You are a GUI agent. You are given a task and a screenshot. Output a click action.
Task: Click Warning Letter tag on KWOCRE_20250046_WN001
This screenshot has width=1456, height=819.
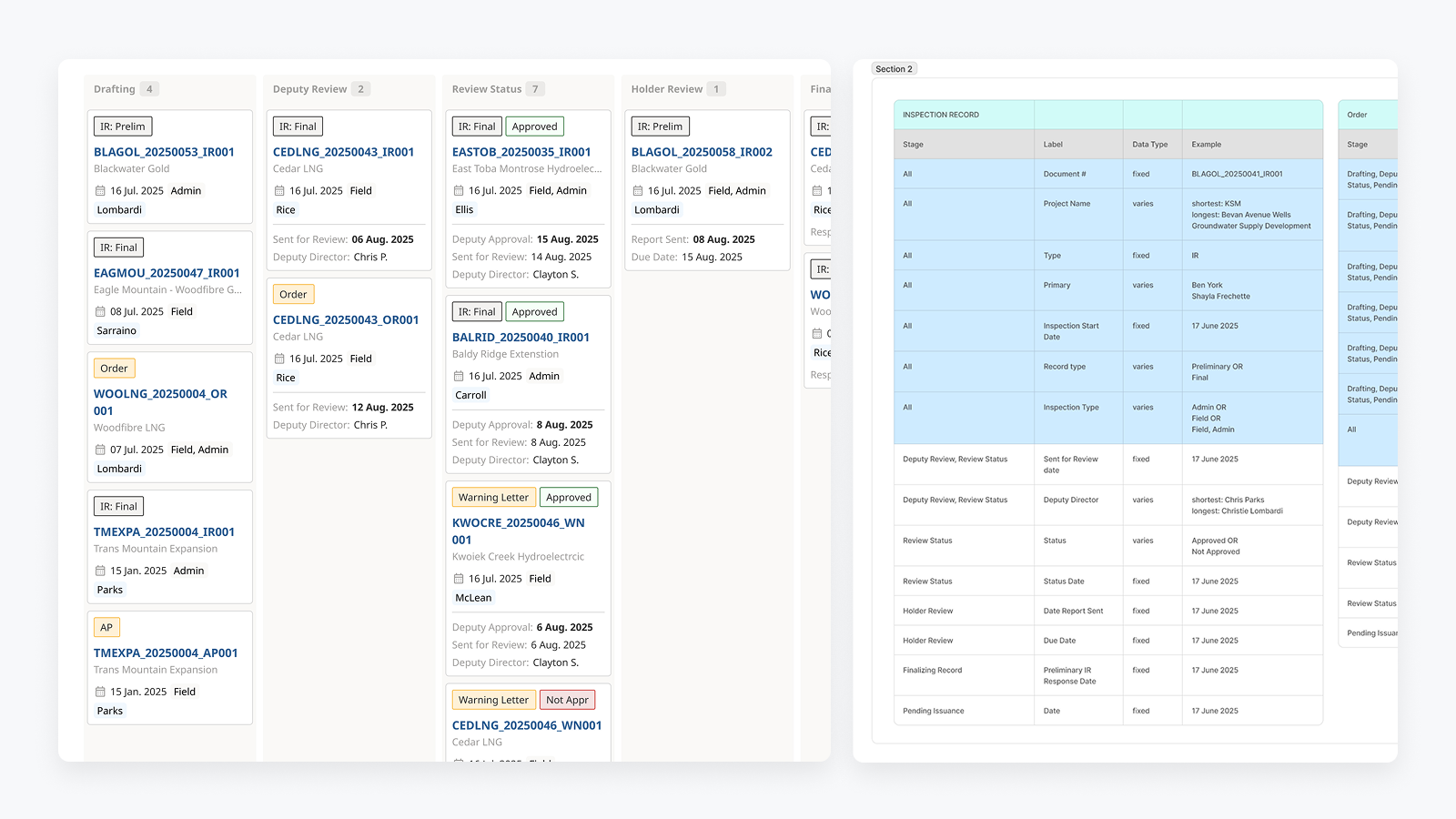(493, 498)
